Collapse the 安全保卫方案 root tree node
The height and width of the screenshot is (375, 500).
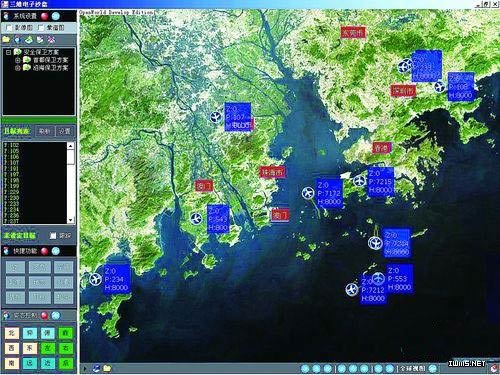click(8, 52)
